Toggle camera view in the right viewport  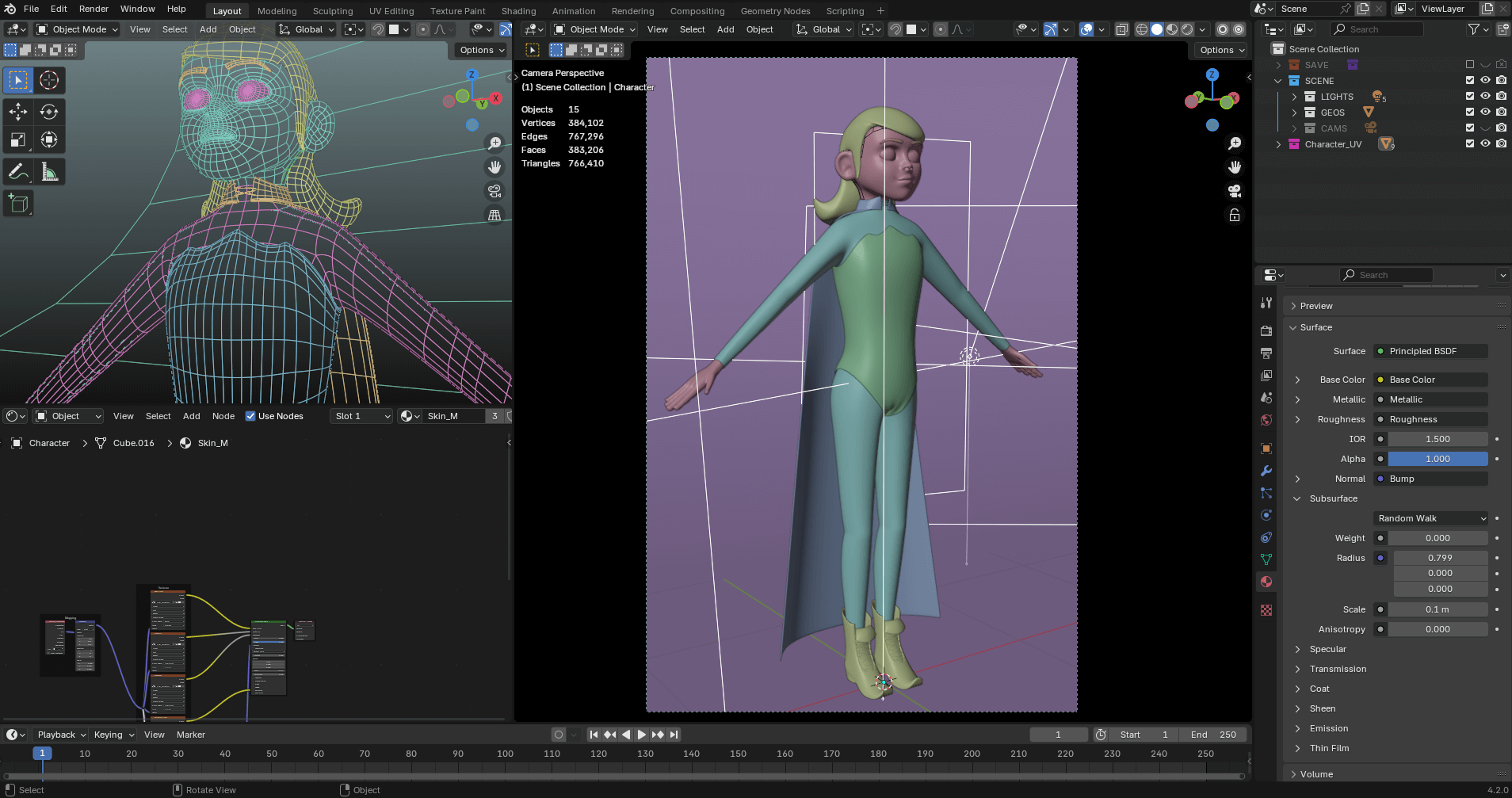click(x=1235, y=191)
